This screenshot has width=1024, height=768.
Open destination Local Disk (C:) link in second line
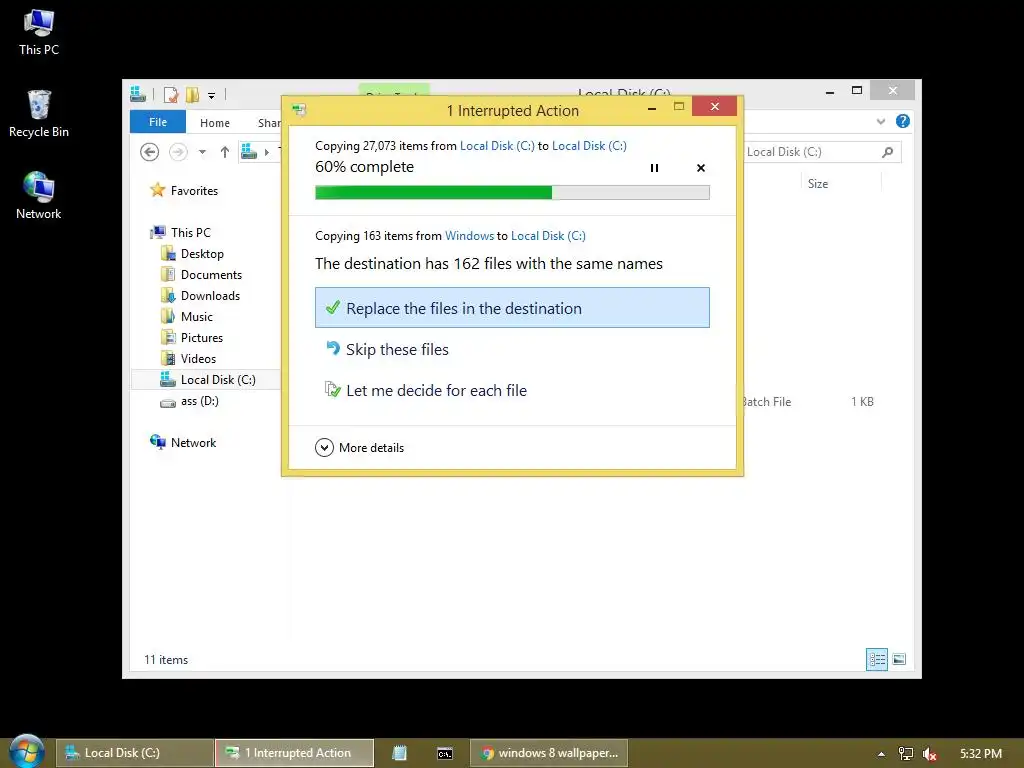click(548, 236)
